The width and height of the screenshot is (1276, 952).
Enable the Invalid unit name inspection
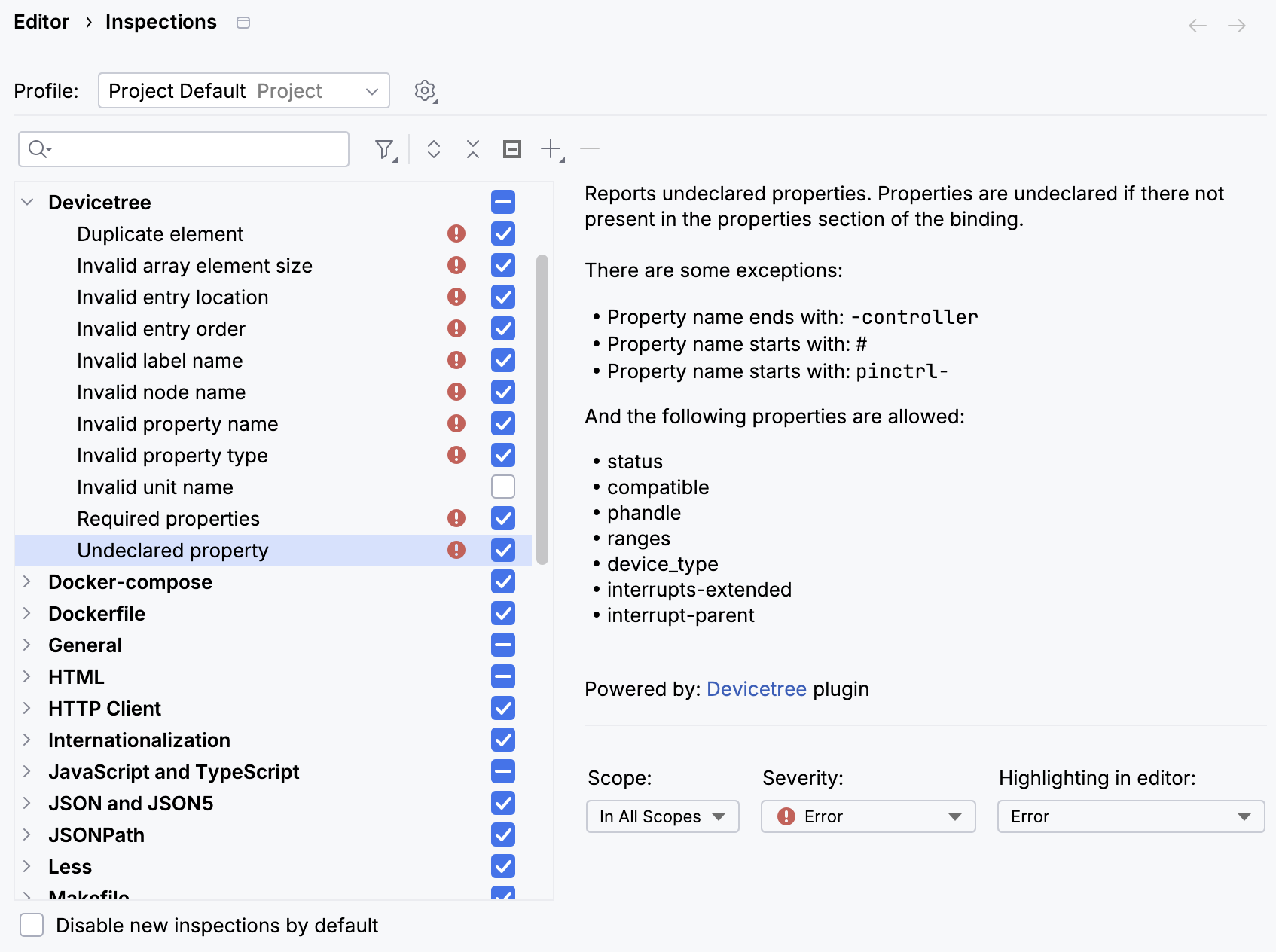[502, 487]
